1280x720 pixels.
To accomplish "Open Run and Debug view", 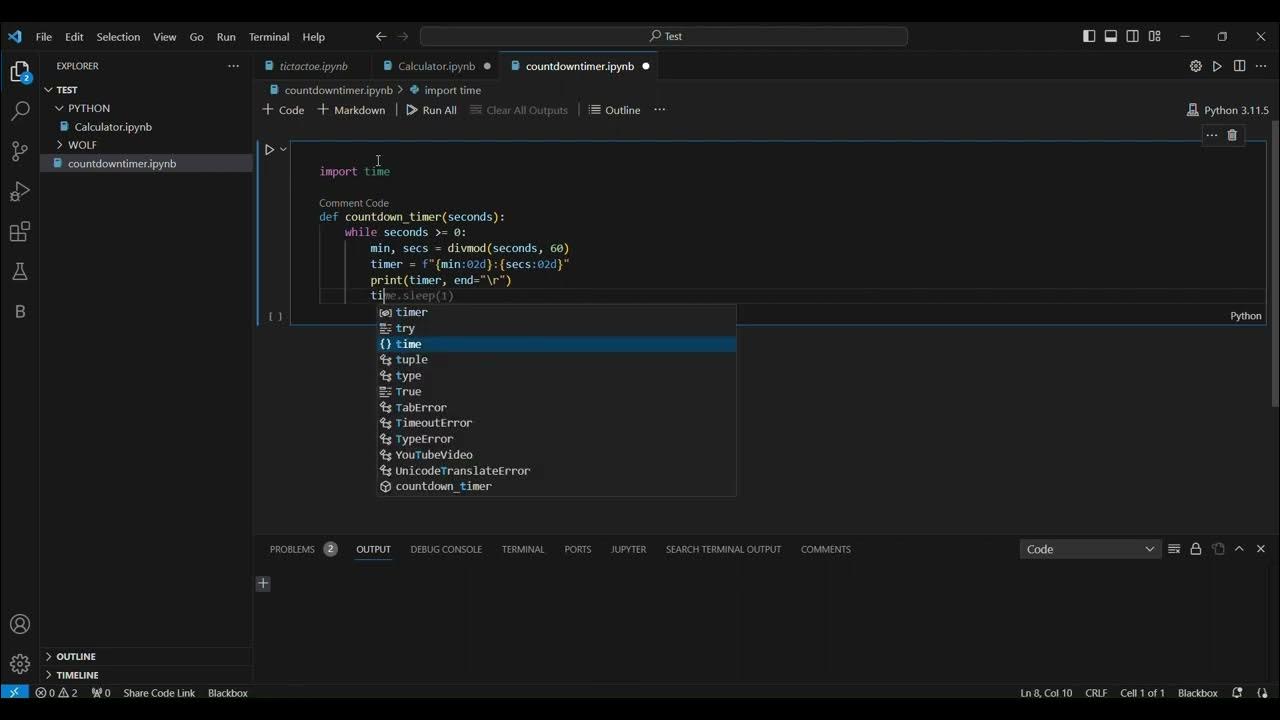I will (19, 191).
